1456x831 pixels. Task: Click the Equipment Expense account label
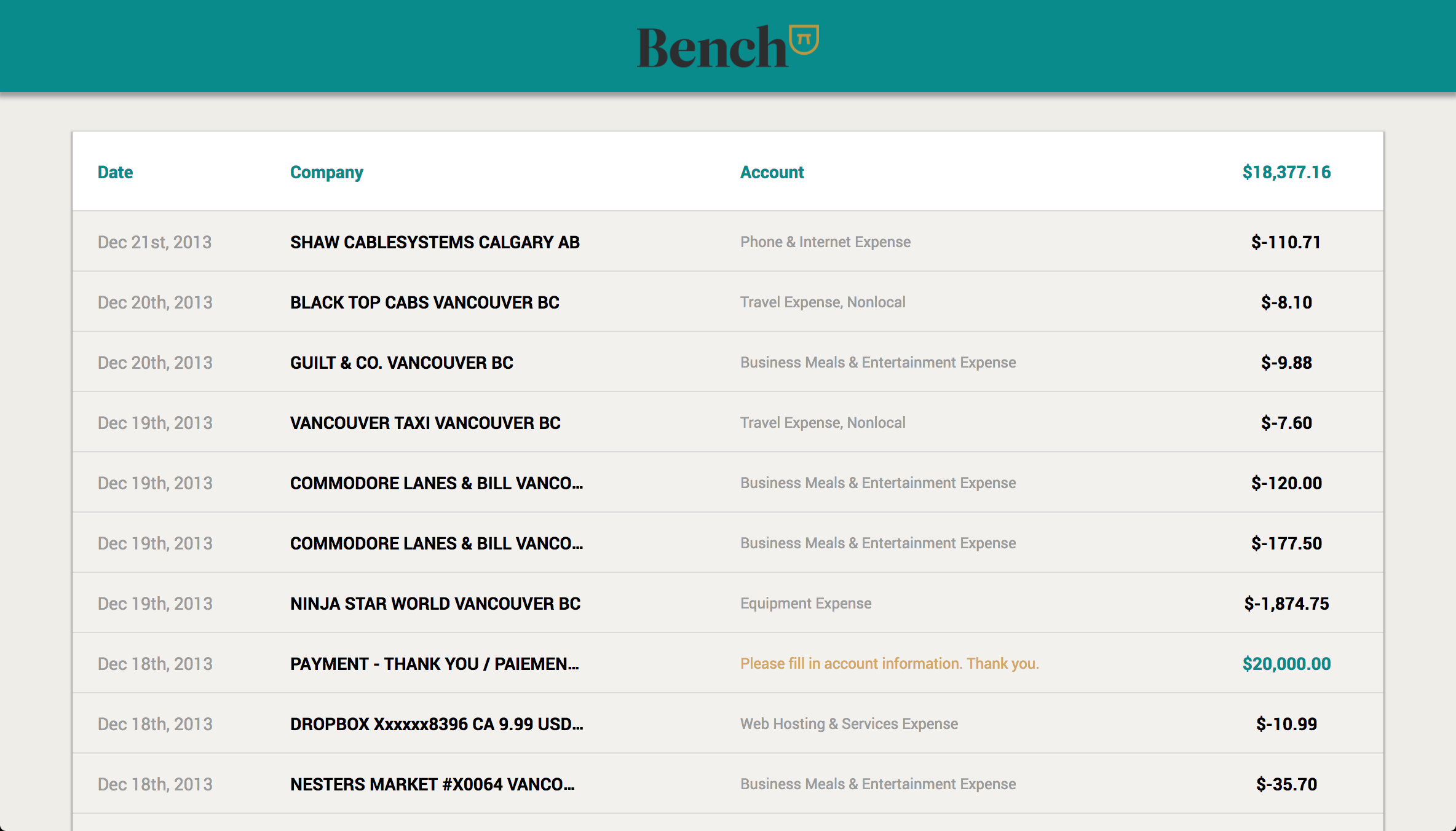click(x=805, y=604)
